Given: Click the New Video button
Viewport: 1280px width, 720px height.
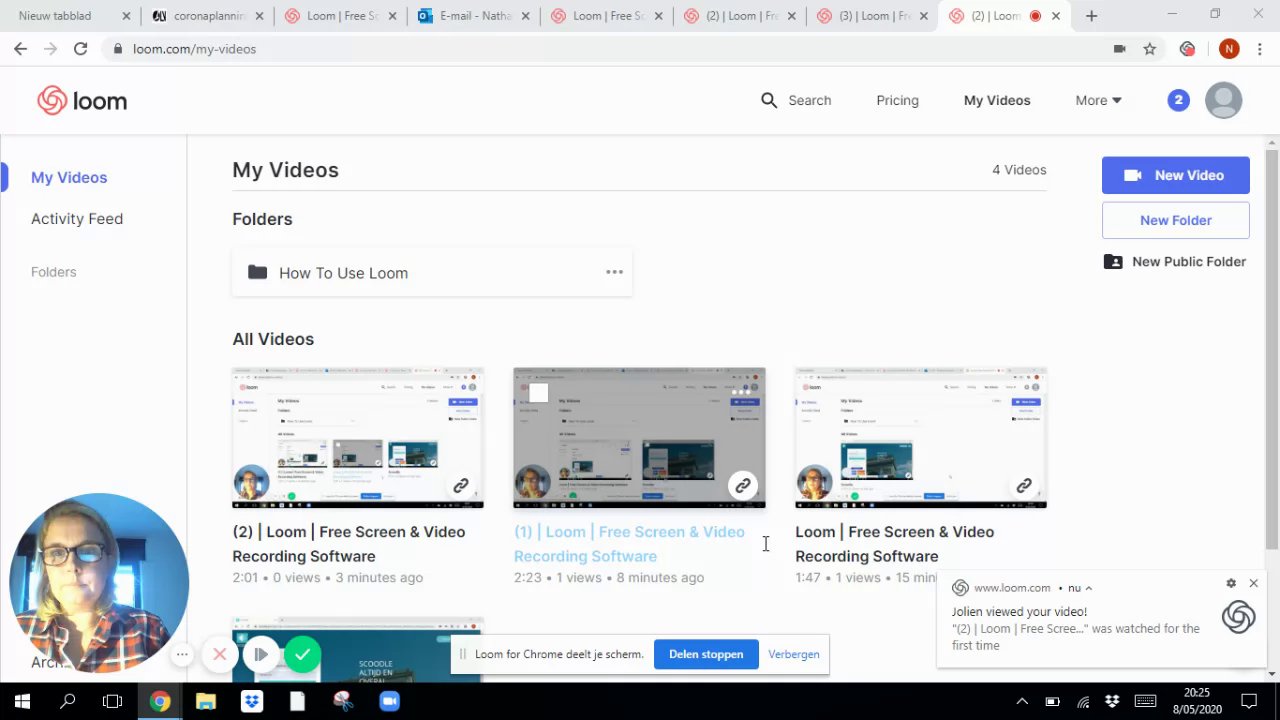Looking at the screenshot, I should click(1176, 175).
